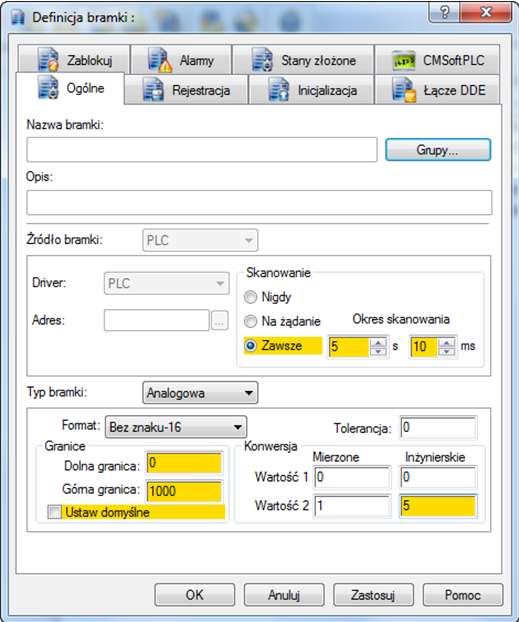Expand the Format Bez znaku-16 dropdown

[176, 427]
